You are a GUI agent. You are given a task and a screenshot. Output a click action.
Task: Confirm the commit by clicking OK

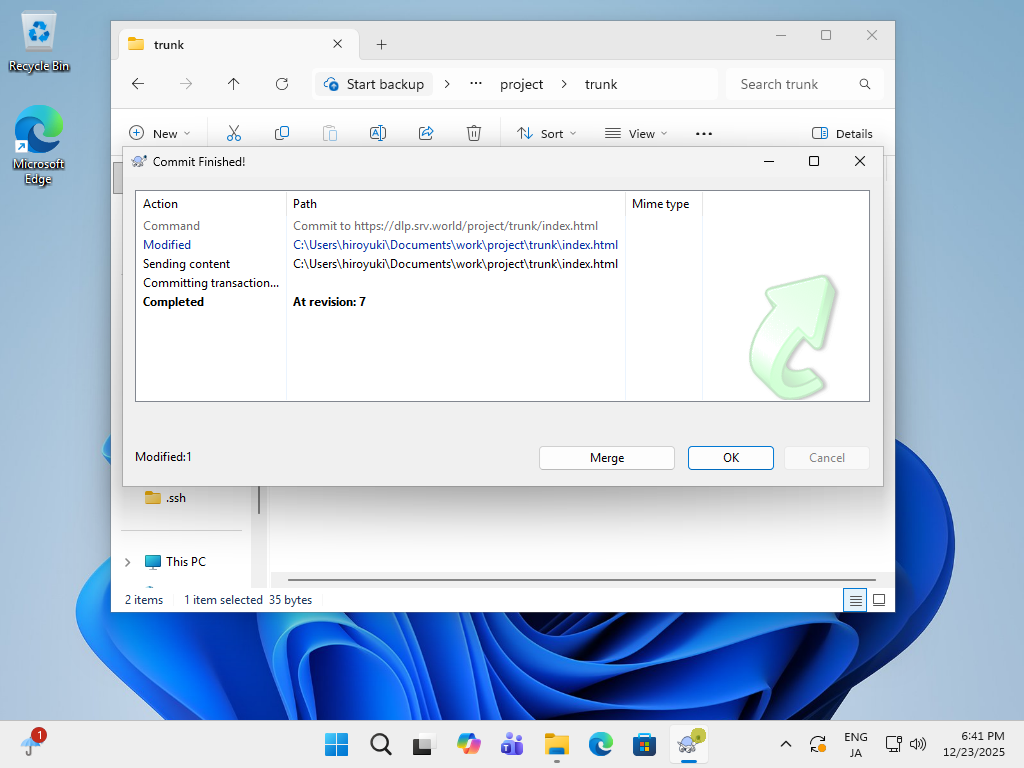(x=730, y=457)
